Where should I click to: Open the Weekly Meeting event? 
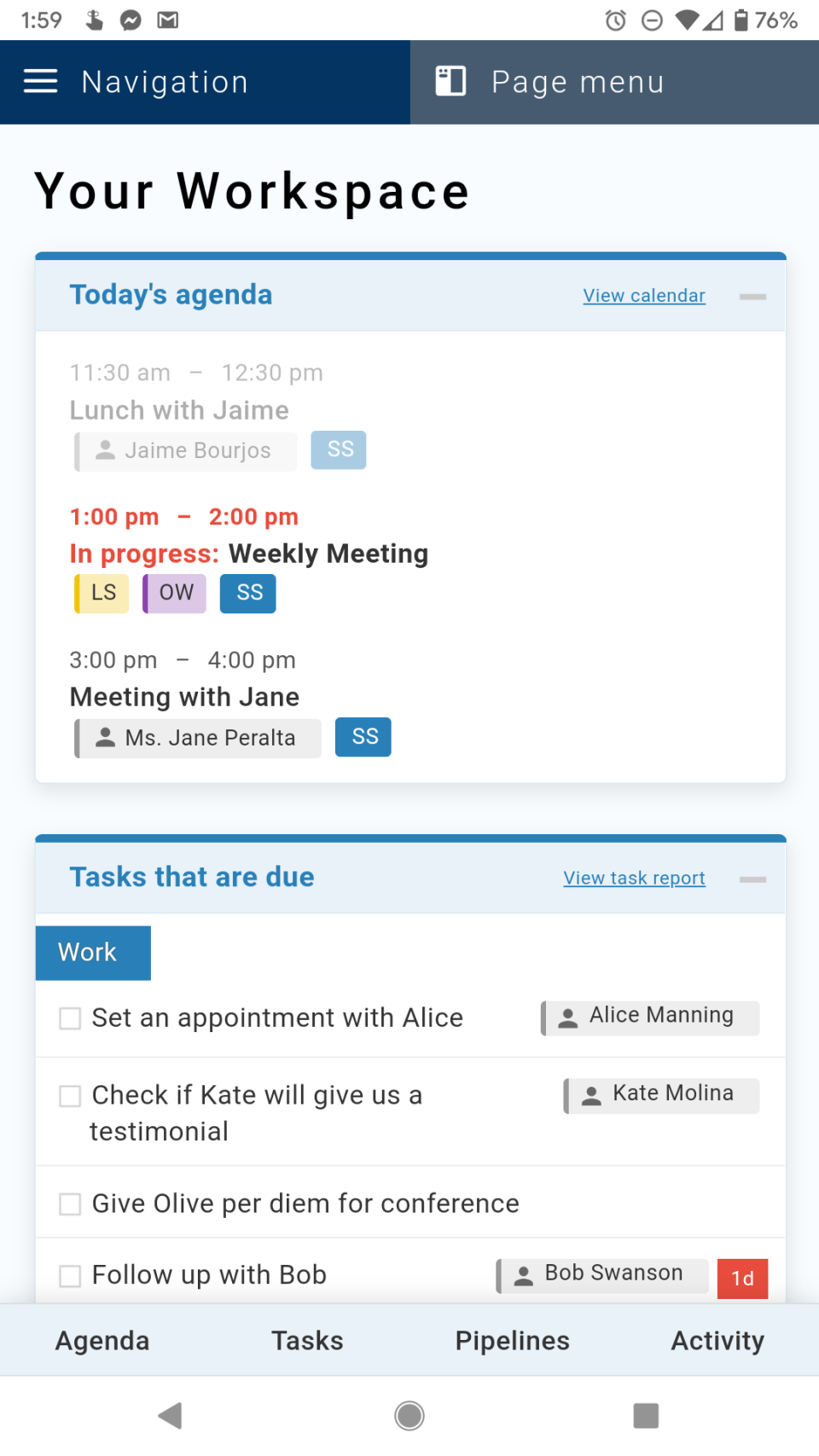click(x=328, y=554)
